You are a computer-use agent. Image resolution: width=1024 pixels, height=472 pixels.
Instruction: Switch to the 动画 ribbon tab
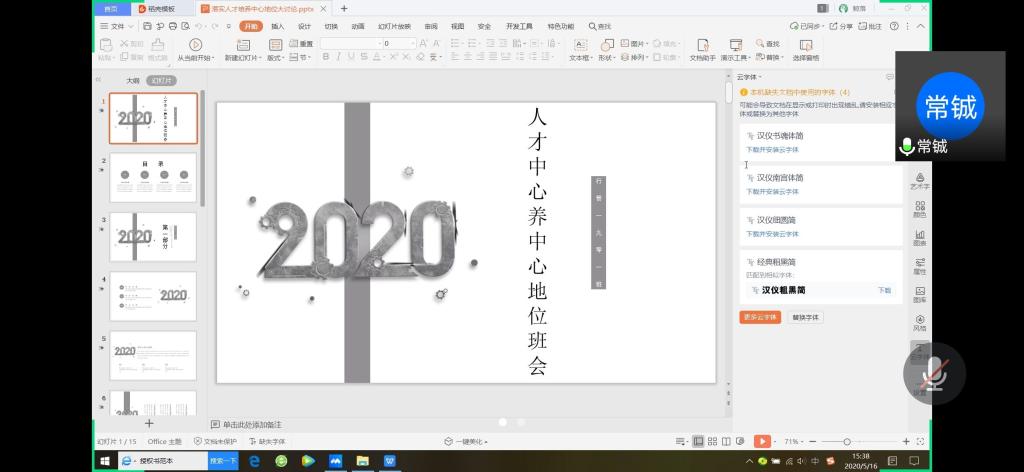click(x=358, y=26)
